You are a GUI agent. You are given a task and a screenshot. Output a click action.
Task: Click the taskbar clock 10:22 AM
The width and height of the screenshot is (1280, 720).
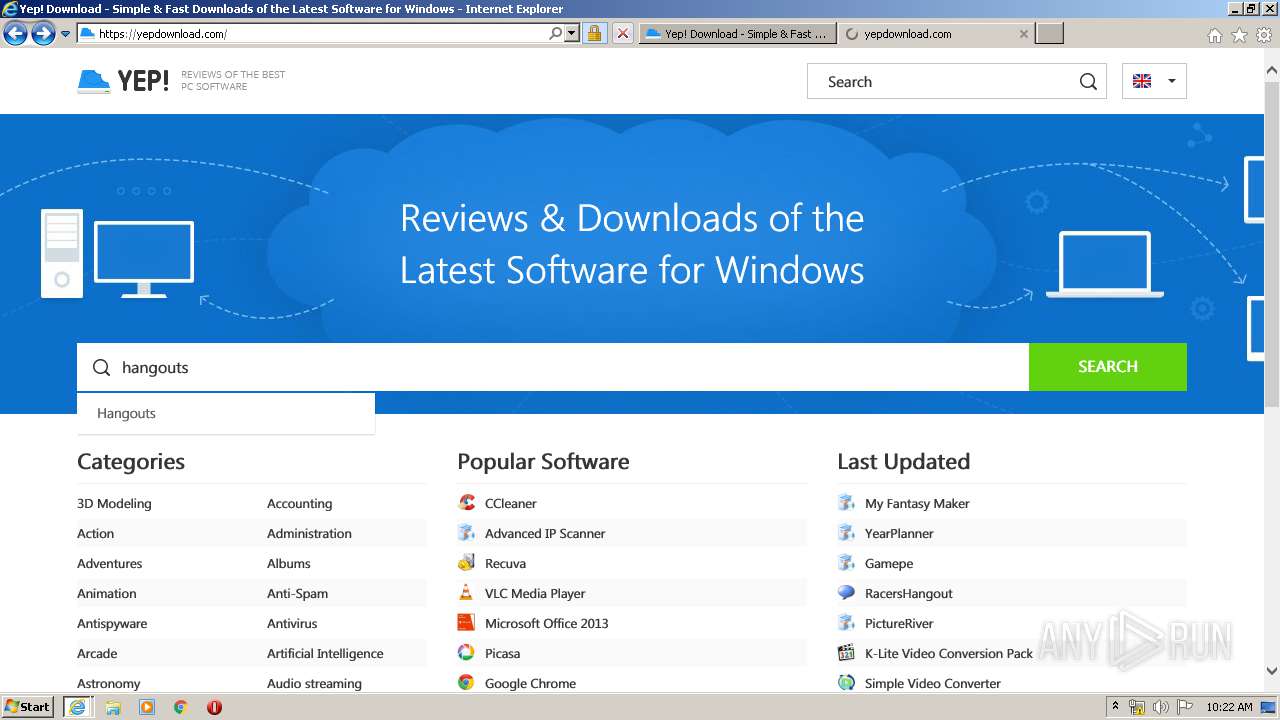pyautogui.click(x=1229, y=707)
